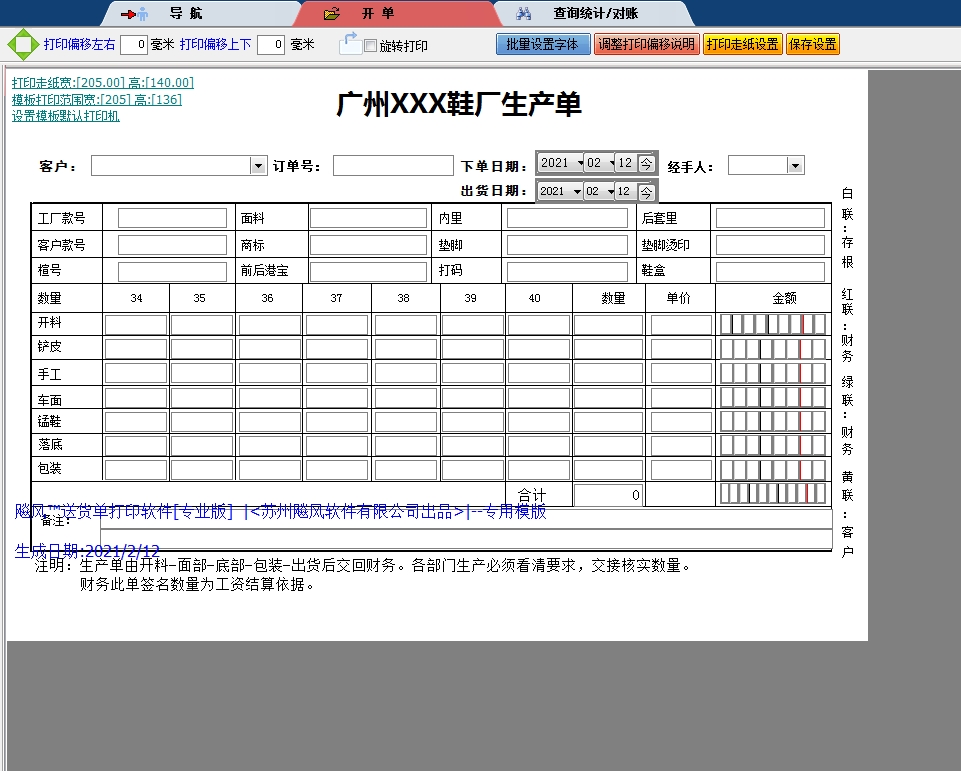Image resolution: width=961 pixels, height=771 pixels.
Task: Open the 经手人 dropdown list
Action: (x=794, y=165)
